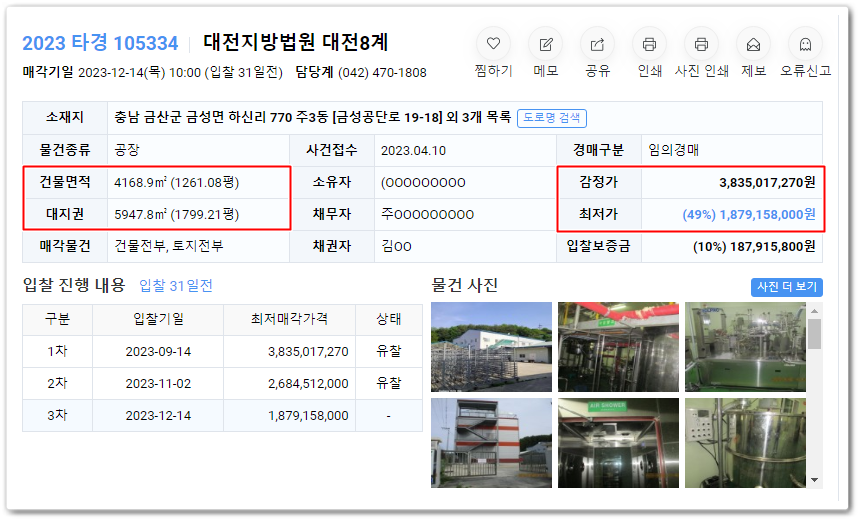The height and width of the screenshot is (522, 861).
Task: Click the 대지권 value 5947.8㎡ (1799.21평)
Action: click(176, 214)
